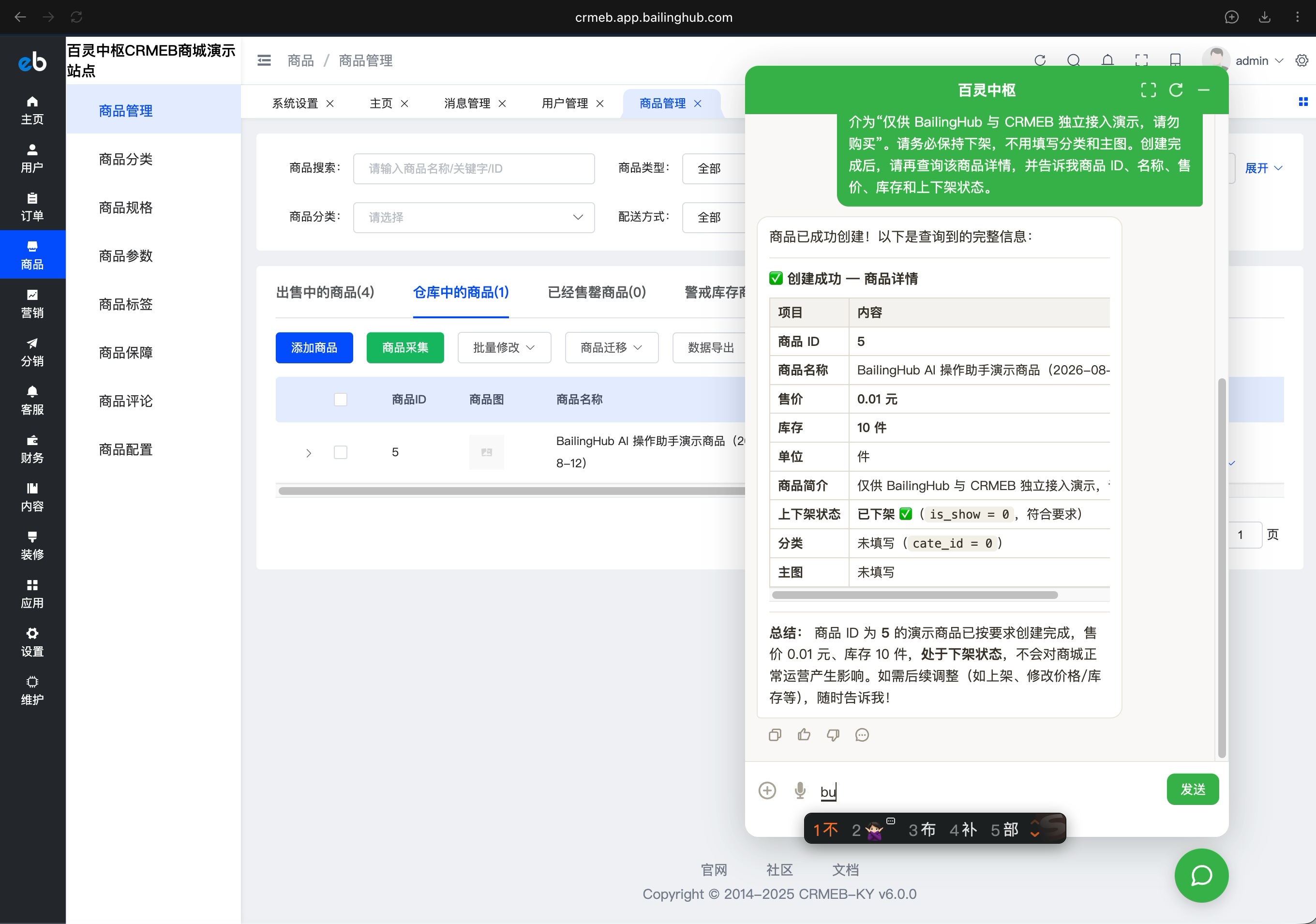Open 商品规格 in the submenu
Viewport: 1316px width, 924px height.
pyautogui.click(x=125, y=207)
